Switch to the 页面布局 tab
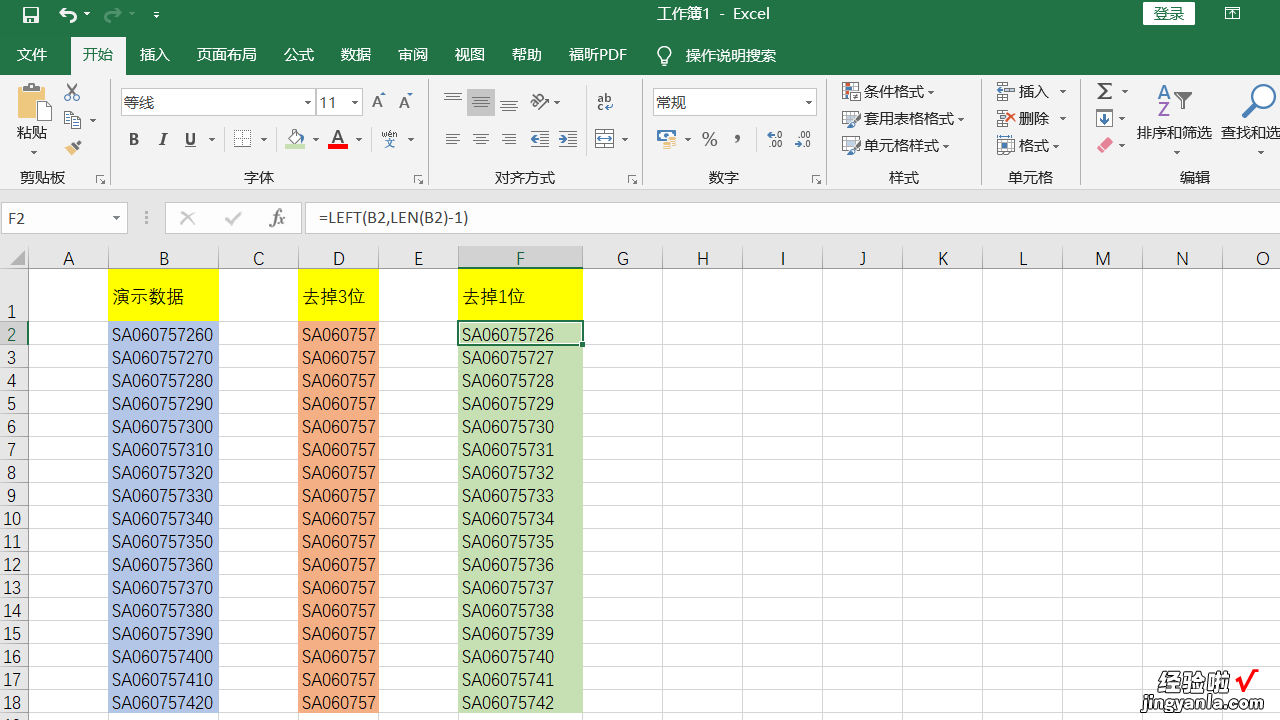The width and height of the screenshot is (1280, 720). (226, 55)
